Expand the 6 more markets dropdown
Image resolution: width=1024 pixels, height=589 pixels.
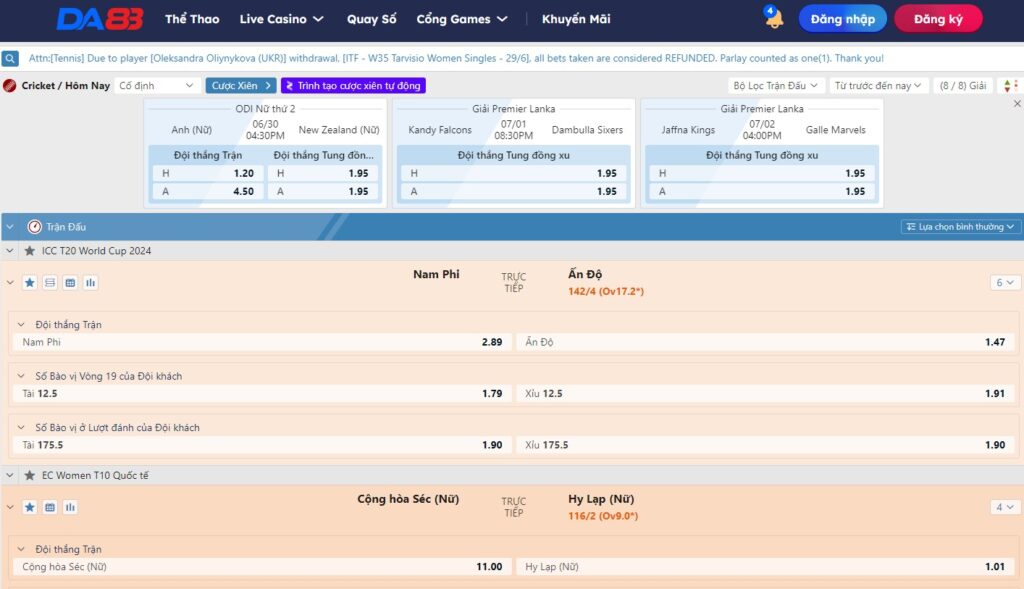click(x=1004, y=283)
